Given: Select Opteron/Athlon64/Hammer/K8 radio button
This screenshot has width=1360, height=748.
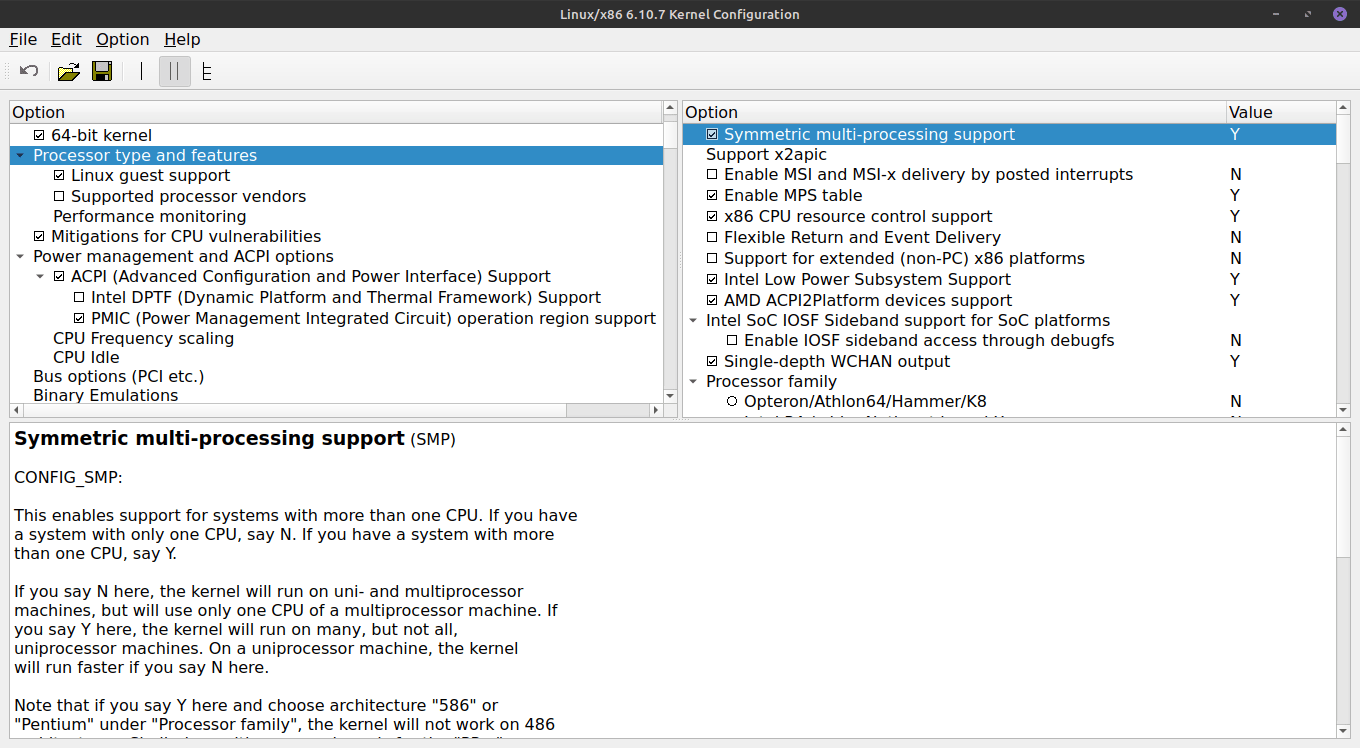Looking at the screenshot, I should click(732, 402).
